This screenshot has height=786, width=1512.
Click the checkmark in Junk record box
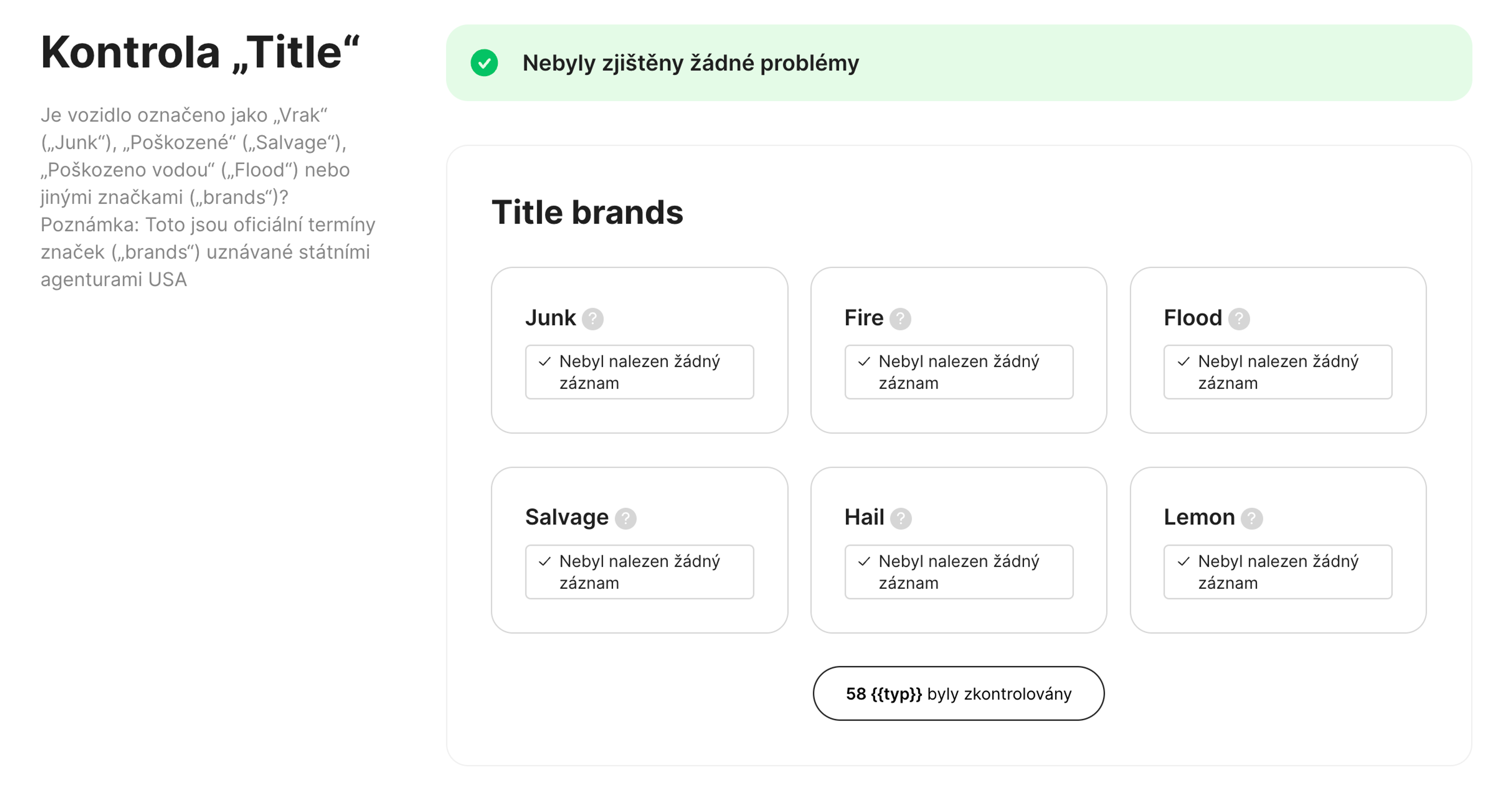545,361
